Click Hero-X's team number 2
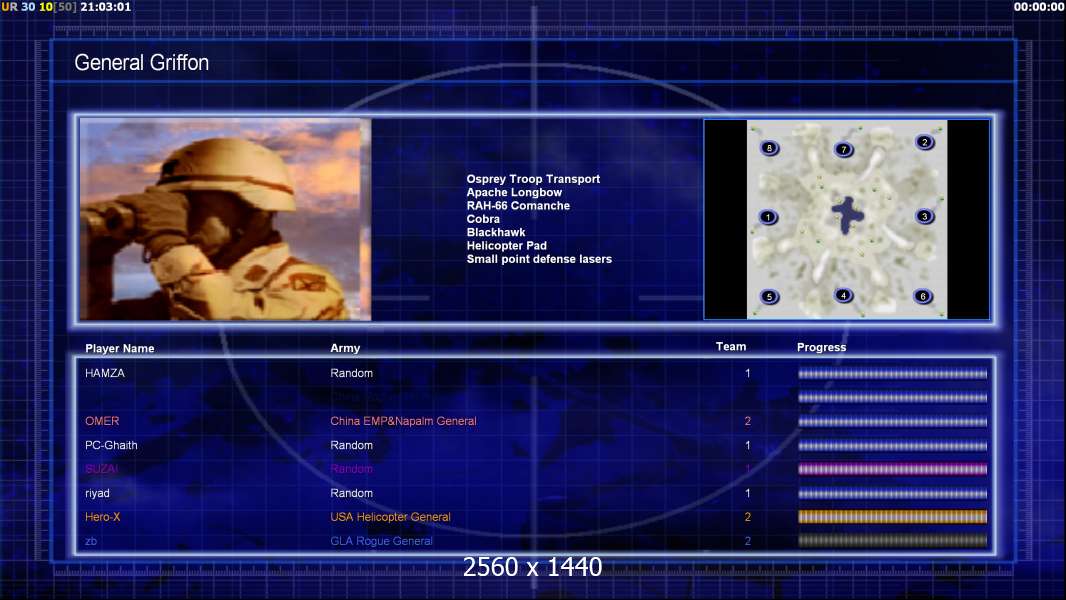Viewport: 1066px width, 600px height. tap(748, 517)
